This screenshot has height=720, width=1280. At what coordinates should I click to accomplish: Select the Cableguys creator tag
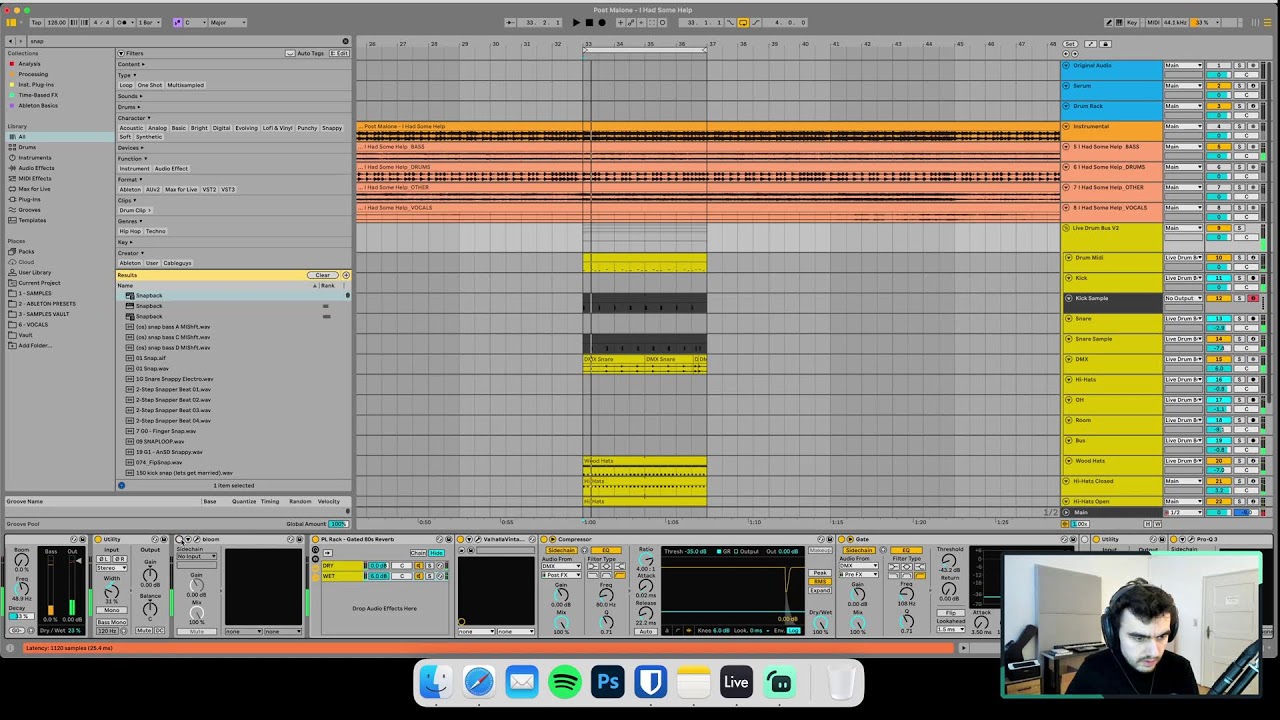pos(177,263)
